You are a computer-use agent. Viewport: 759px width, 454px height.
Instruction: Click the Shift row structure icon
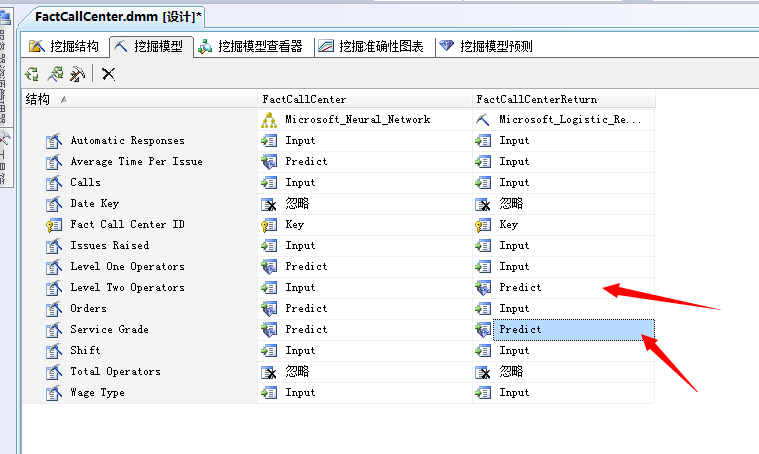[54, 351]
